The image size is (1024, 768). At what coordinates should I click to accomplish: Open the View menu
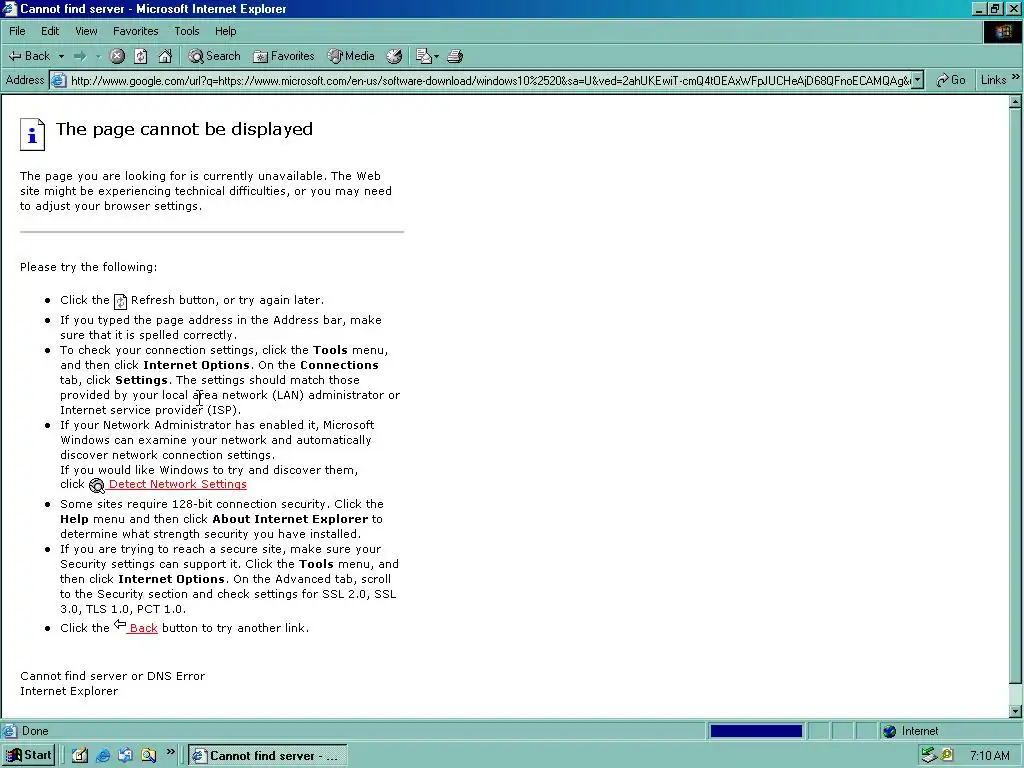tap(86, 31)
